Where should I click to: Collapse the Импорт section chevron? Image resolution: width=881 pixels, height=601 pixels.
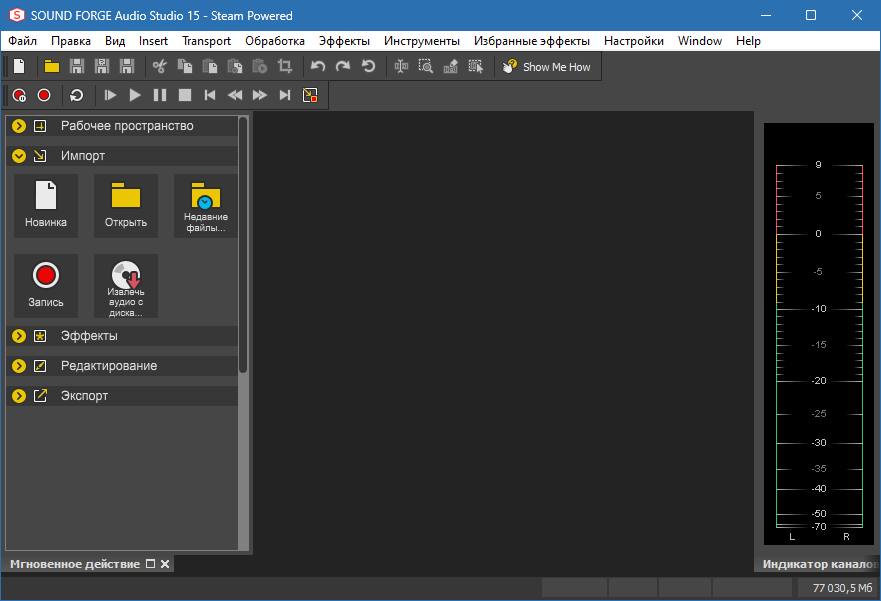[x=19, y=156]
